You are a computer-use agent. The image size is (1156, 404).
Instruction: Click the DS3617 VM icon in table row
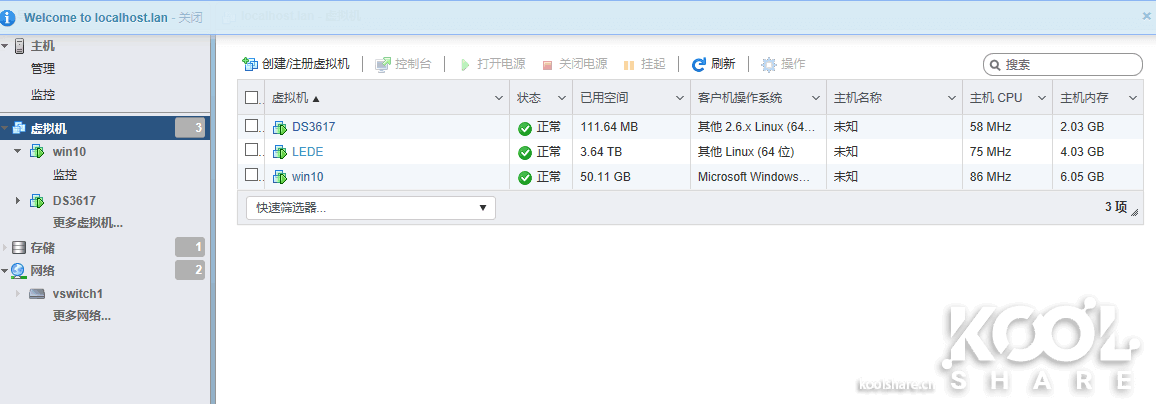pyautogui.click(x=280, y=127)
